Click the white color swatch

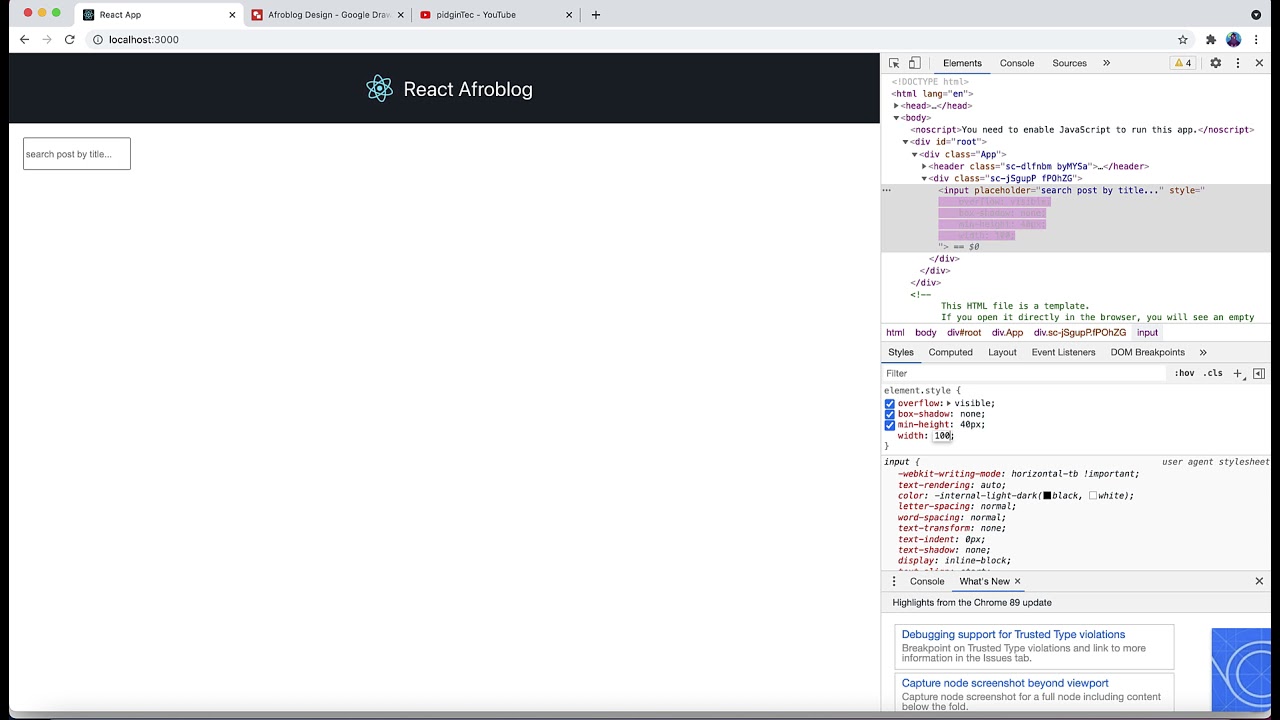tap(1093, 495)
